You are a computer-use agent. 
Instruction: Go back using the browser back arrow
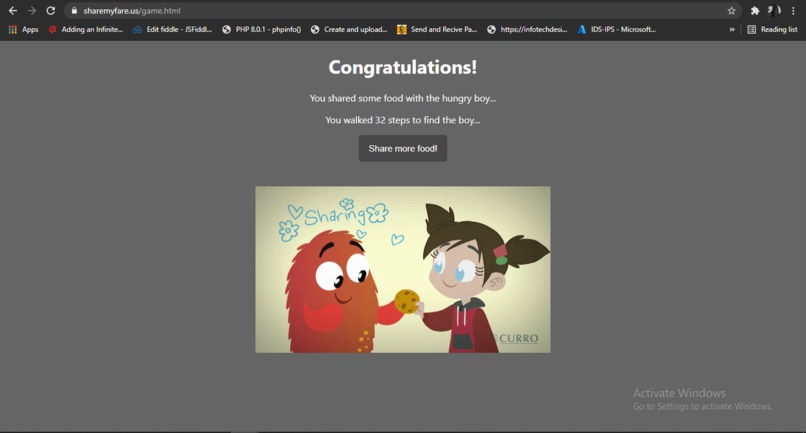point(13,11)
